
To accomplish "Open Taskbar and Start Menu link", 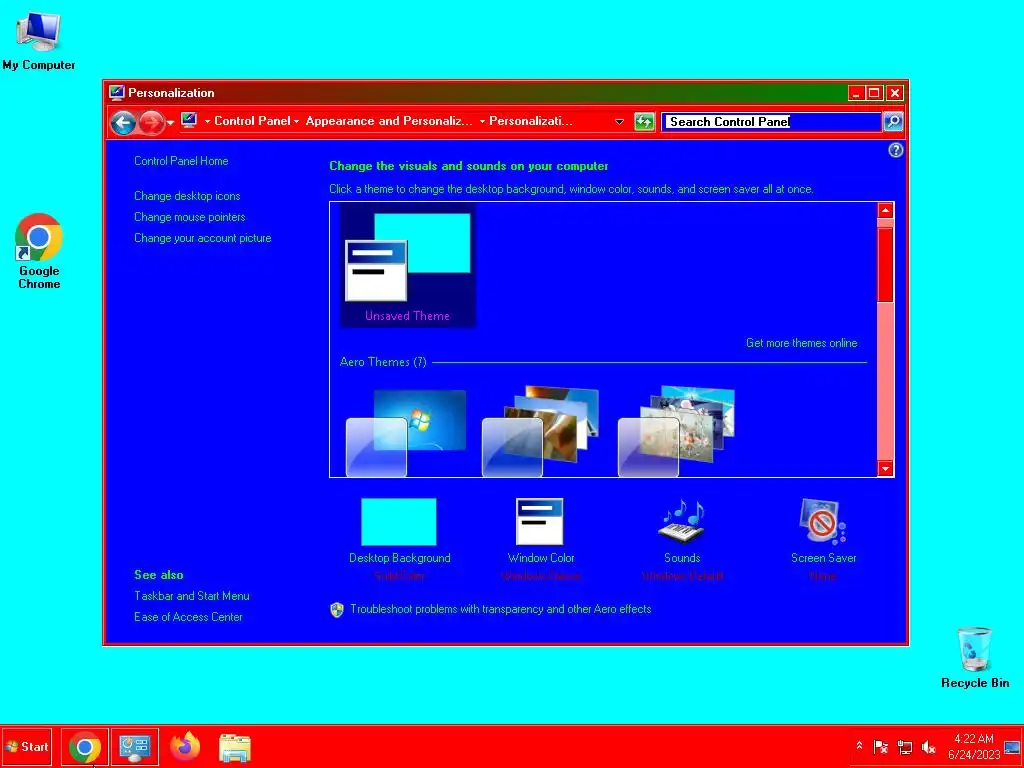I will click(191, 596).
